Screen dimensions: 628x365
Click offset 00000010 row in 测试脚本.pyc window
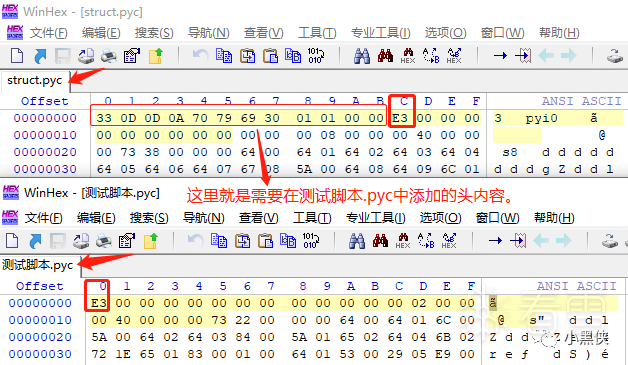(40, 320)
